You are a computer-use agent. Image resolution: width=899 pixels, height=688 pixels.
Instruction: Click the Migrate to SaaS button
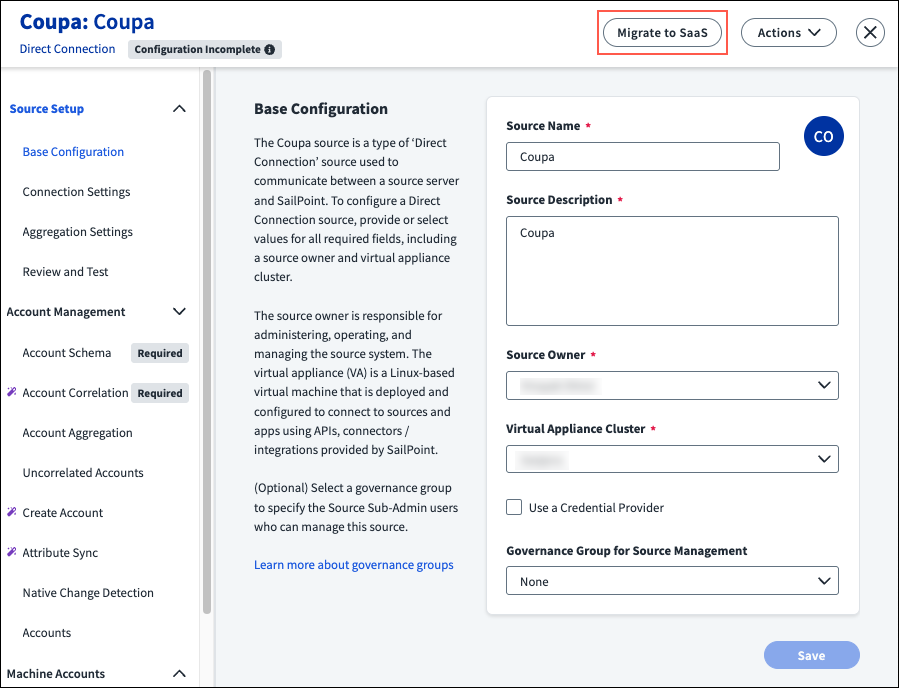tap(662, 33)
